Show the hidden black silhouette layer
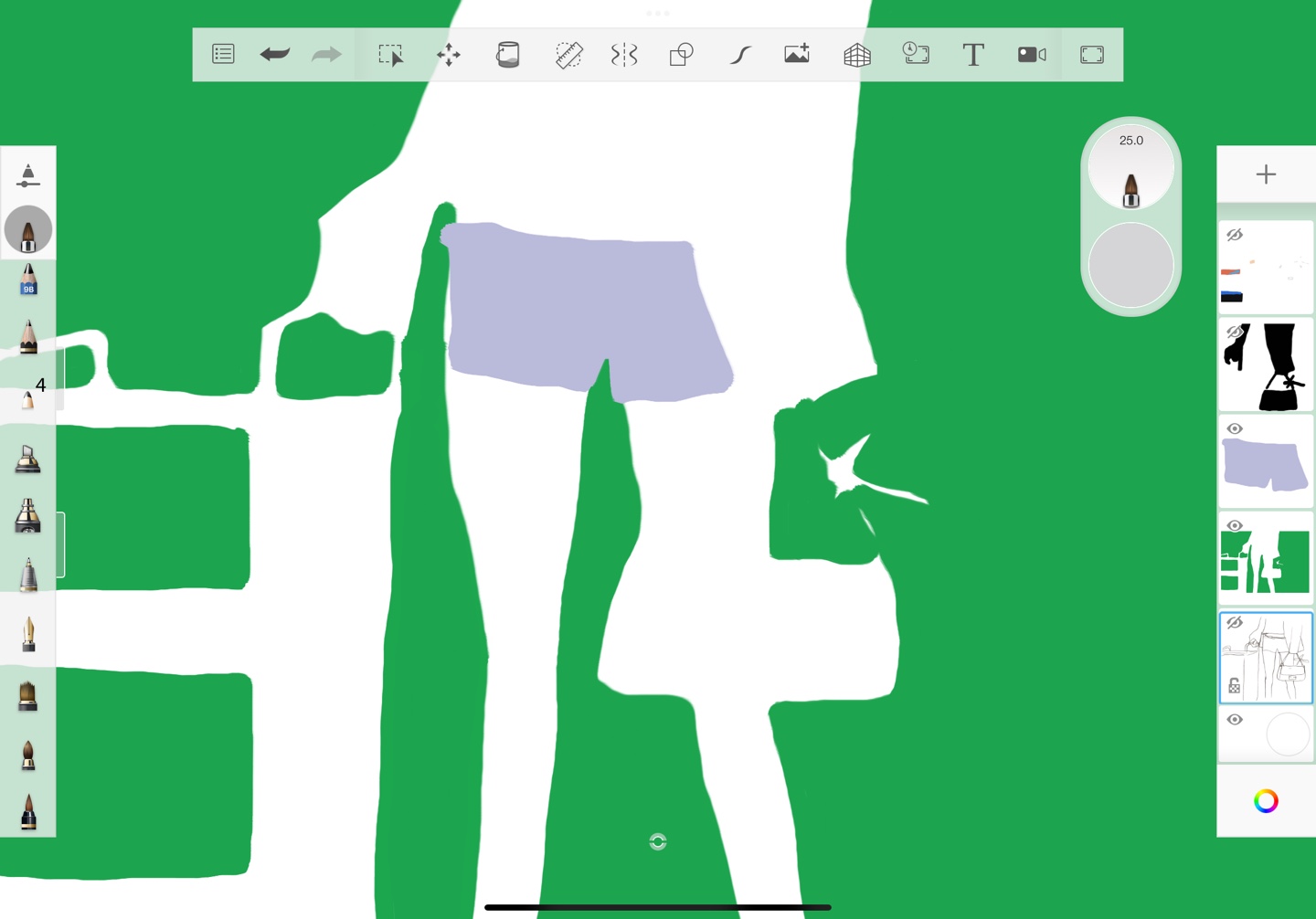This screenshot has width=1316, height=919. (x=1235, y=332)
